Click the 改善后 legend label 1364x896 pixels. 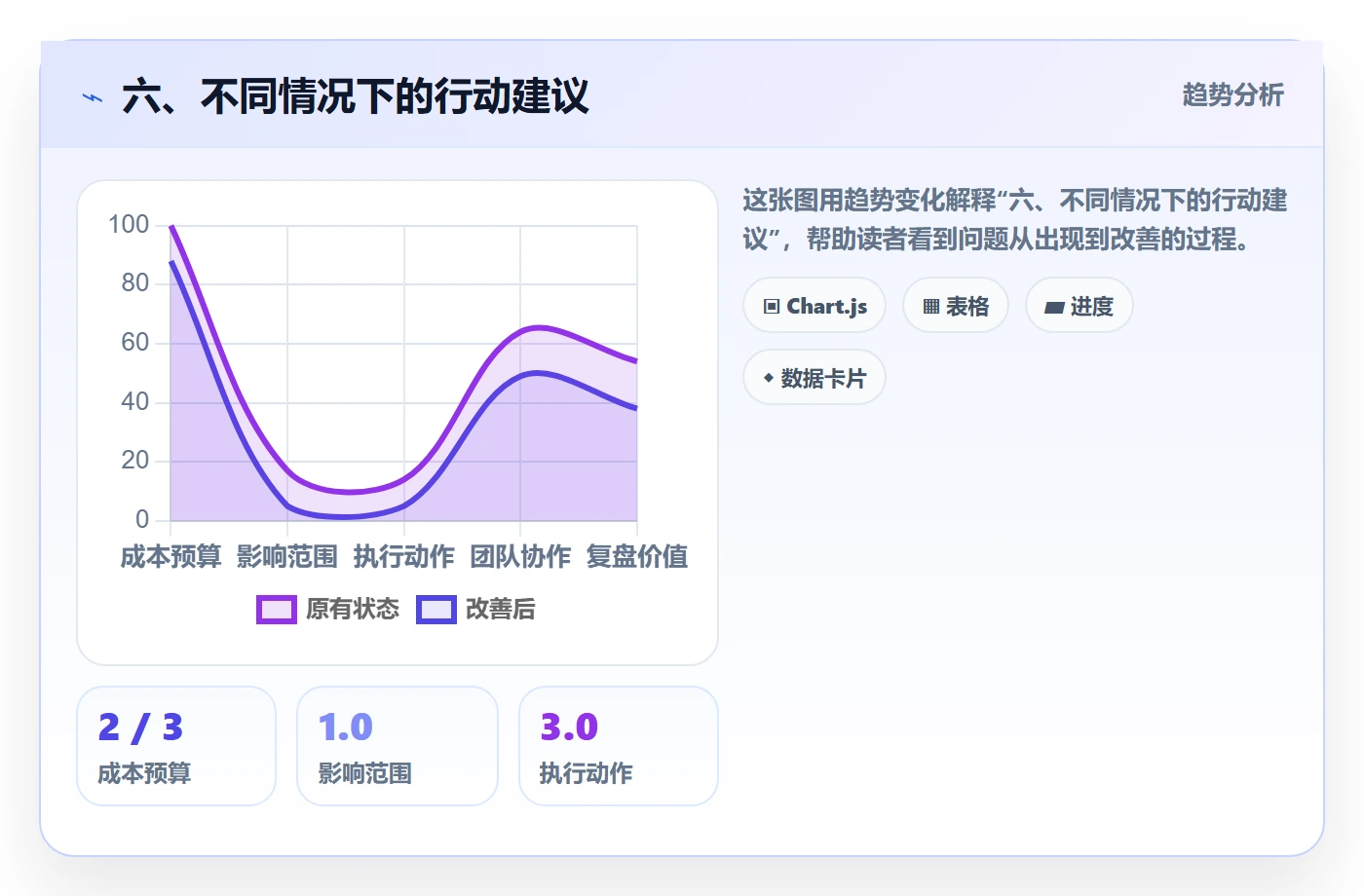[x=501, y=610]
